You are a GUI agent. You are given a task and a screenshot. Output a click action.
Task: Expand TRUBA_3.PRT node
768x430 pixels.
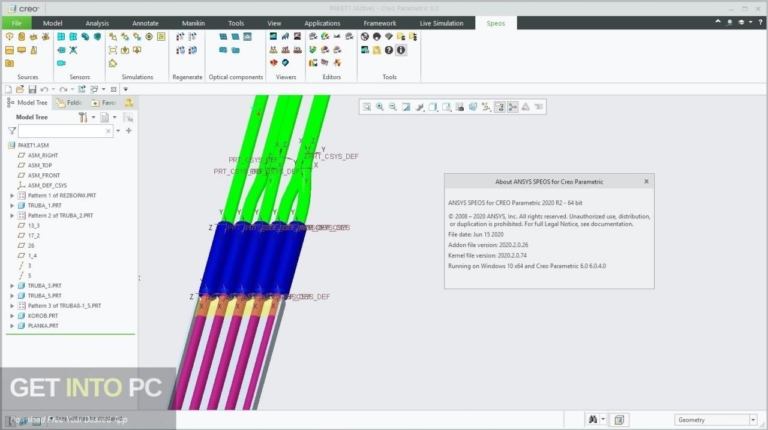[12, 286]
